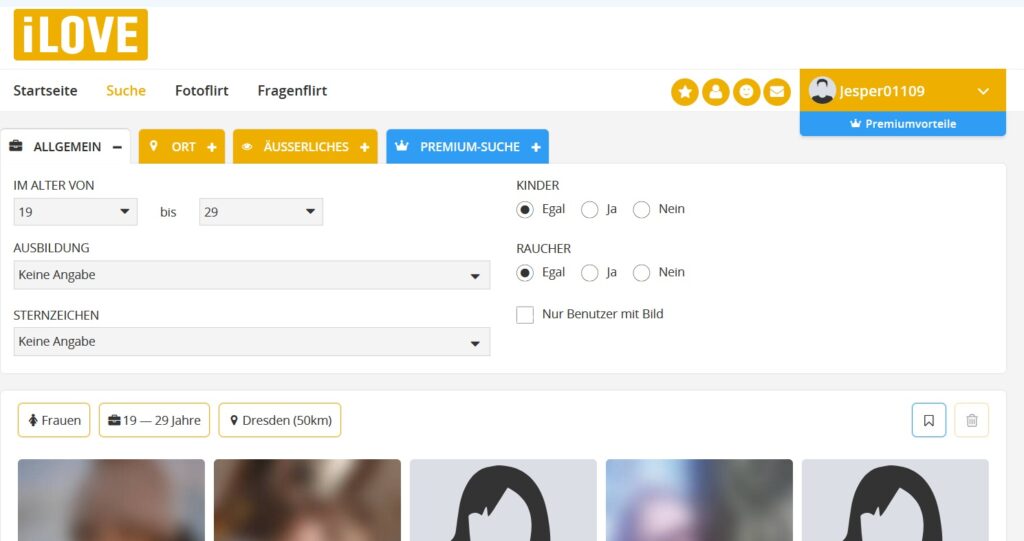Switch to the PREMIUM-SUCHE tab

point(467,146)
